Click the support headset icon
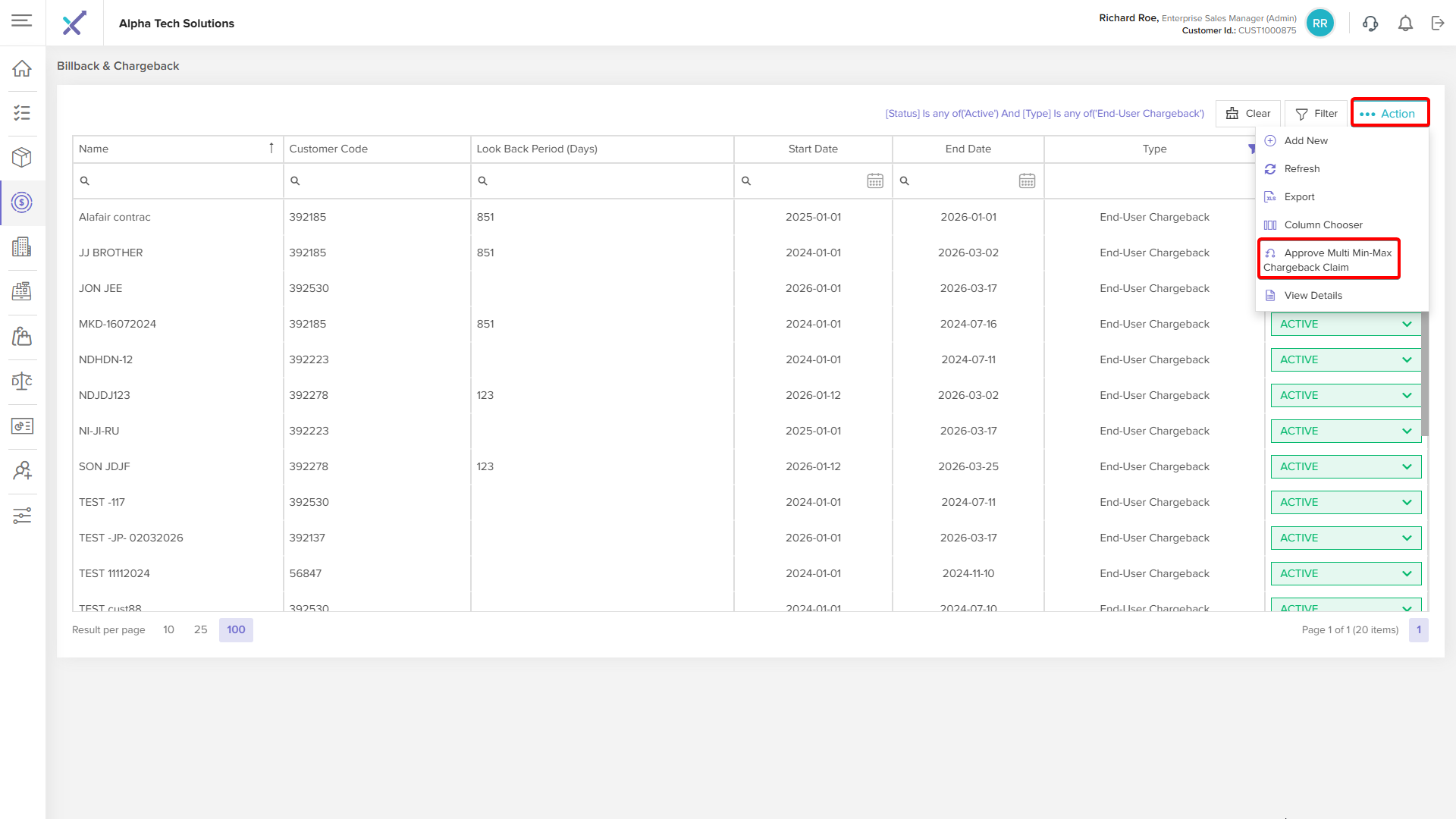The image size is (1456, 819). point(1370,24)
